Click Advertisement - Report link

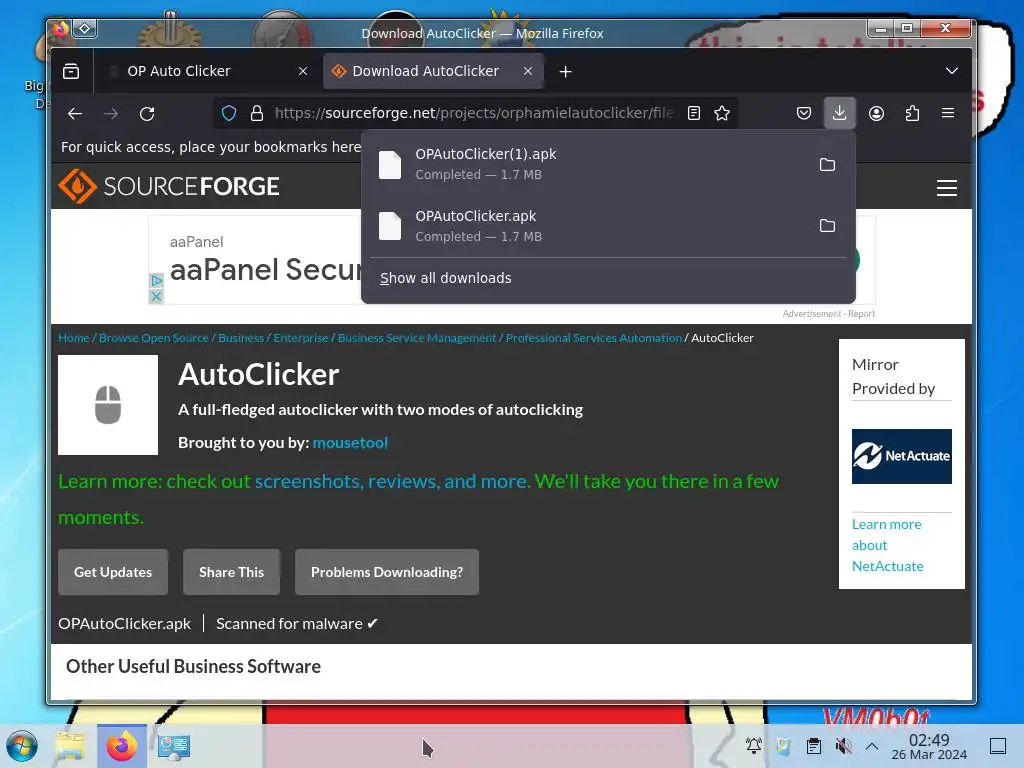828,314
